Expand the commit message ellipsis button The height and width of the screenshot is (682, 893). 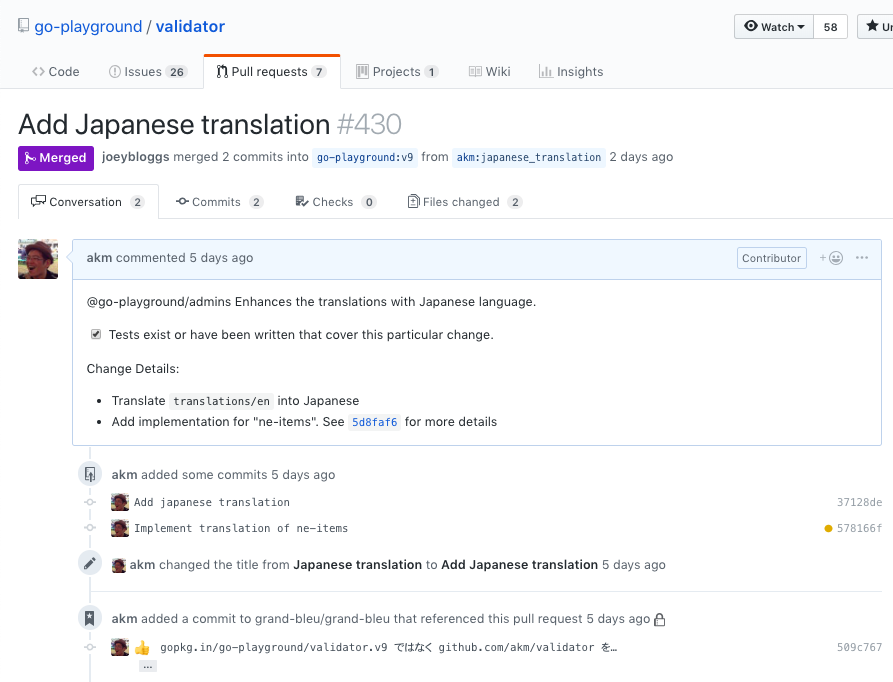[x=148, y=666]
